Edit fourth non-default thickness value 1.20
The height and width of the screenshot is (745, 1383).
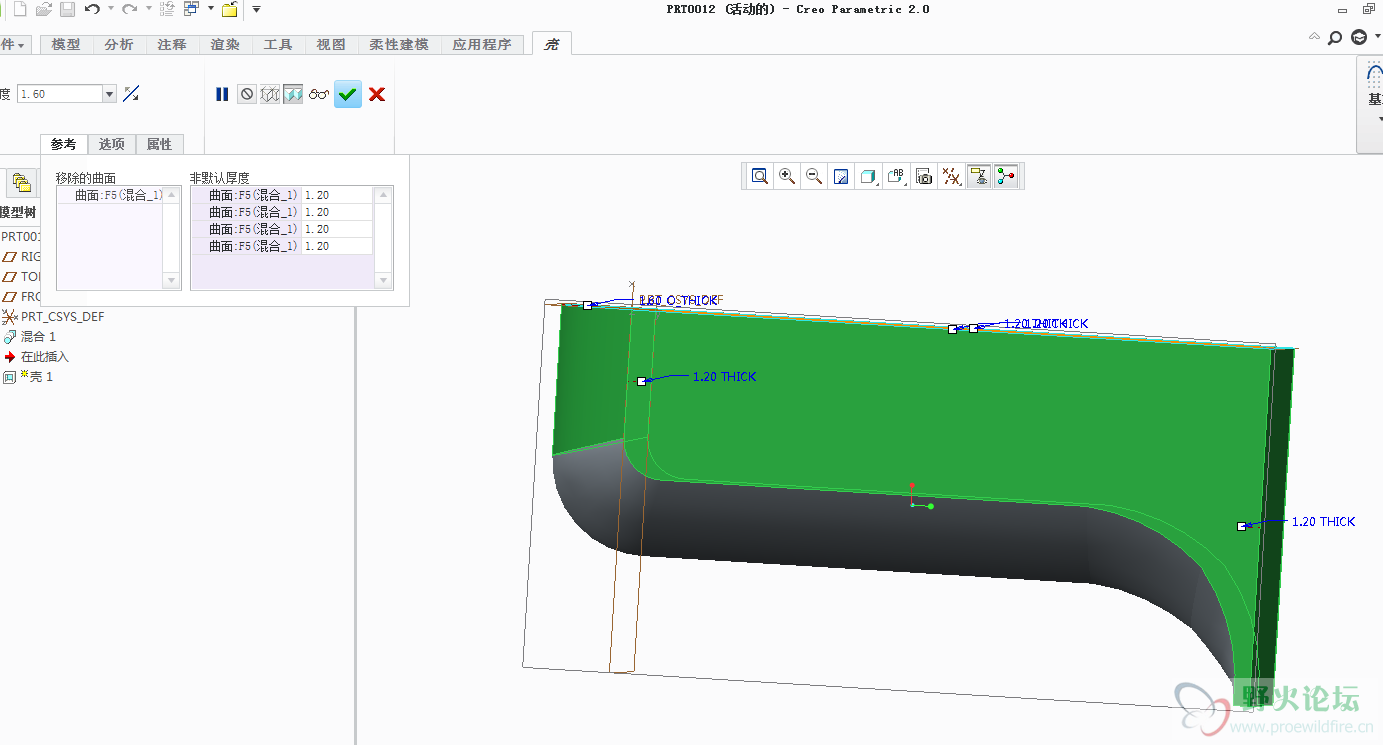coord(337,246)
